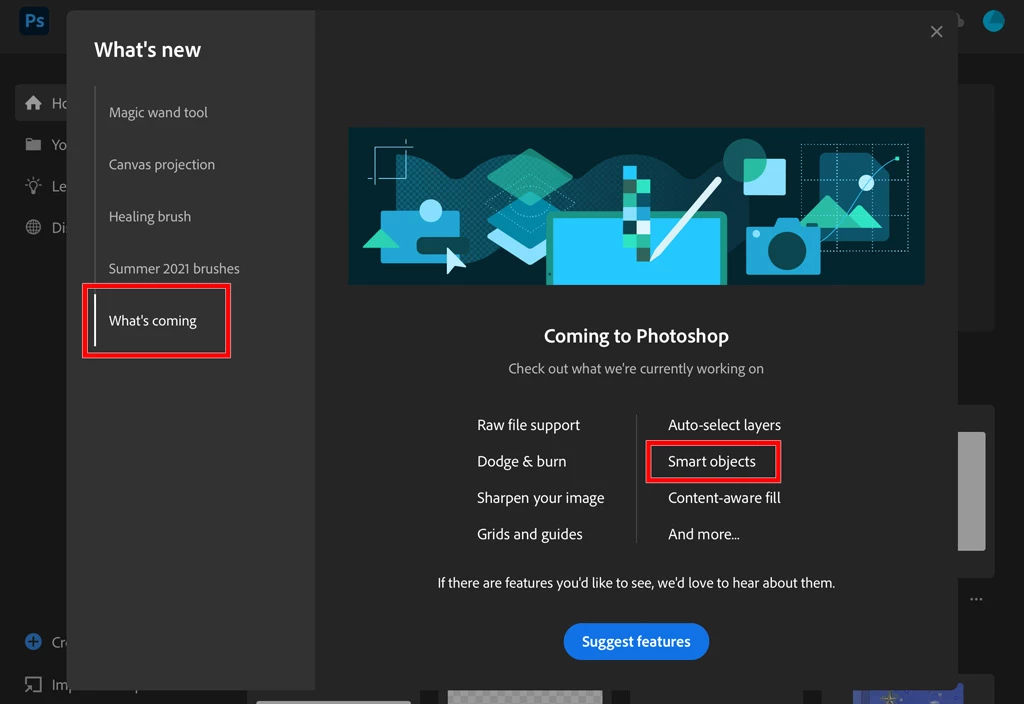
Task: Click the Import and open icon
Action: pos(33,684)
